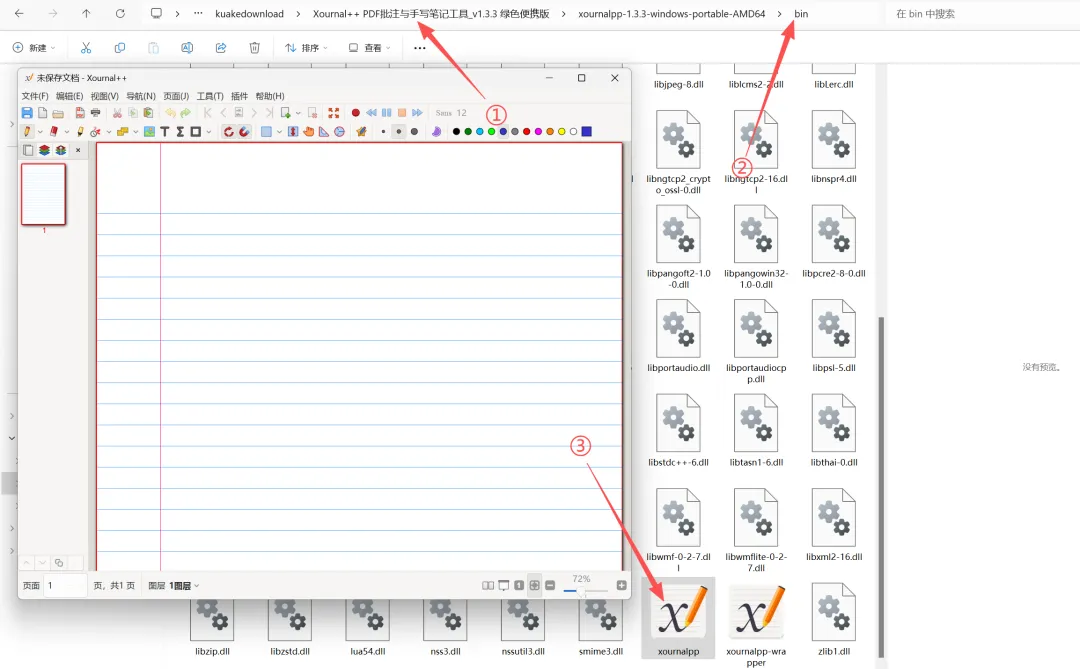
Task: Choose the fill style purple icon
Action: (x=436, y=131)
